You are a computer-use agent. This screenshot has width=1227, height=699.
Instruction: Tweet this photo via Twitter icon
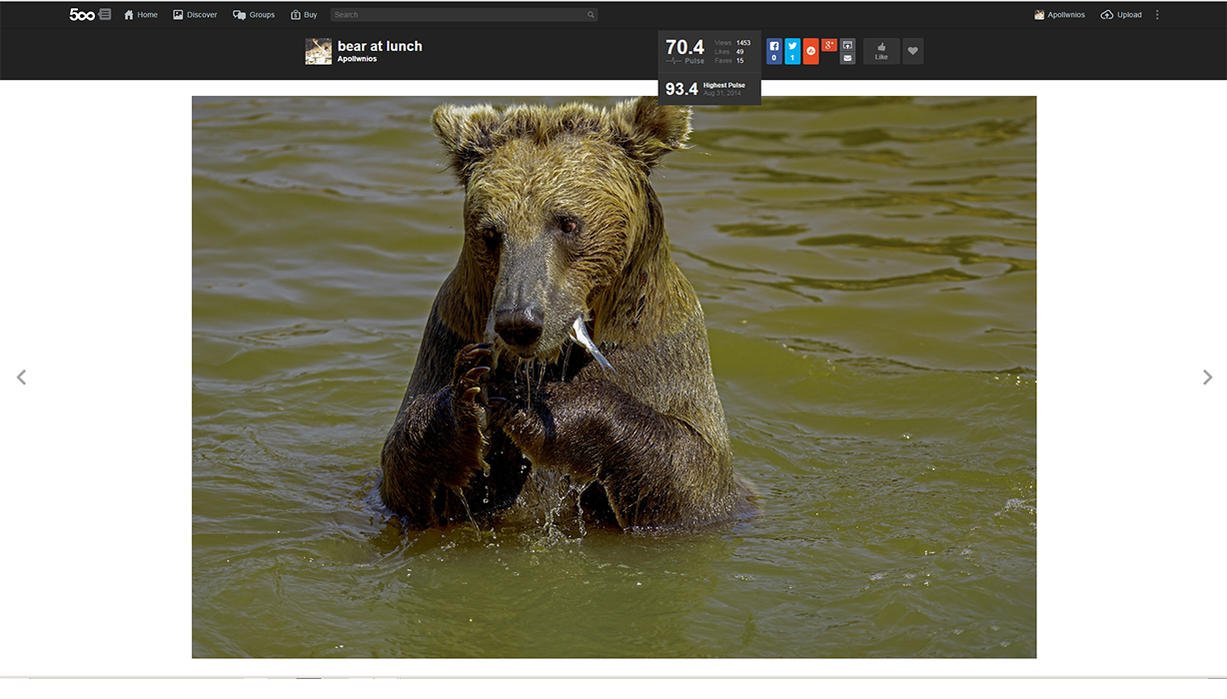pyautogui.click(x=792, y=51)
